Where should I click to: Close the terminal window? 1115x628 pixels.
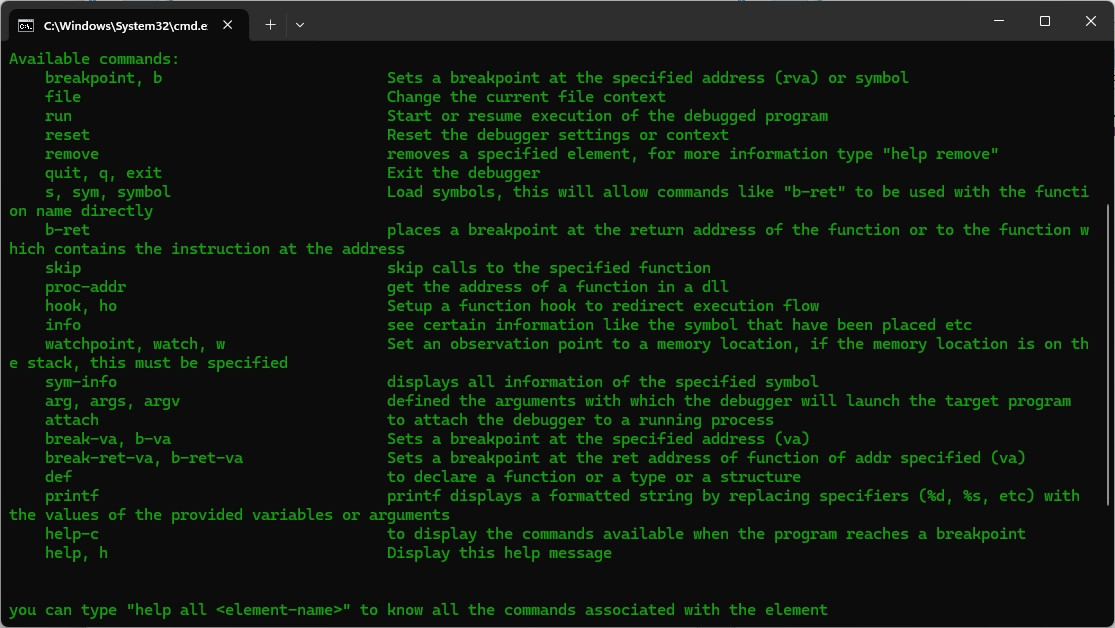pyautogui.click(x=1091, y=21)
